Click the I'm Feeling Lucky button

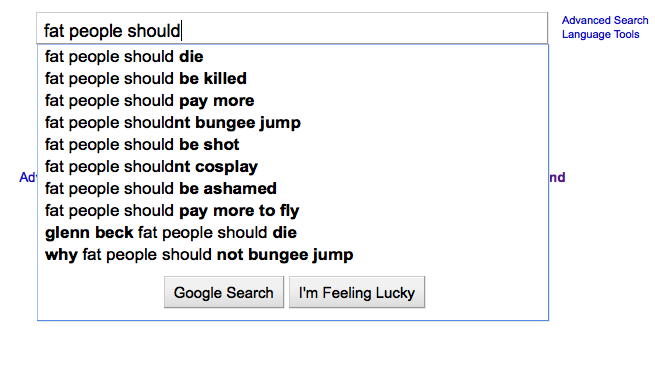357,292
